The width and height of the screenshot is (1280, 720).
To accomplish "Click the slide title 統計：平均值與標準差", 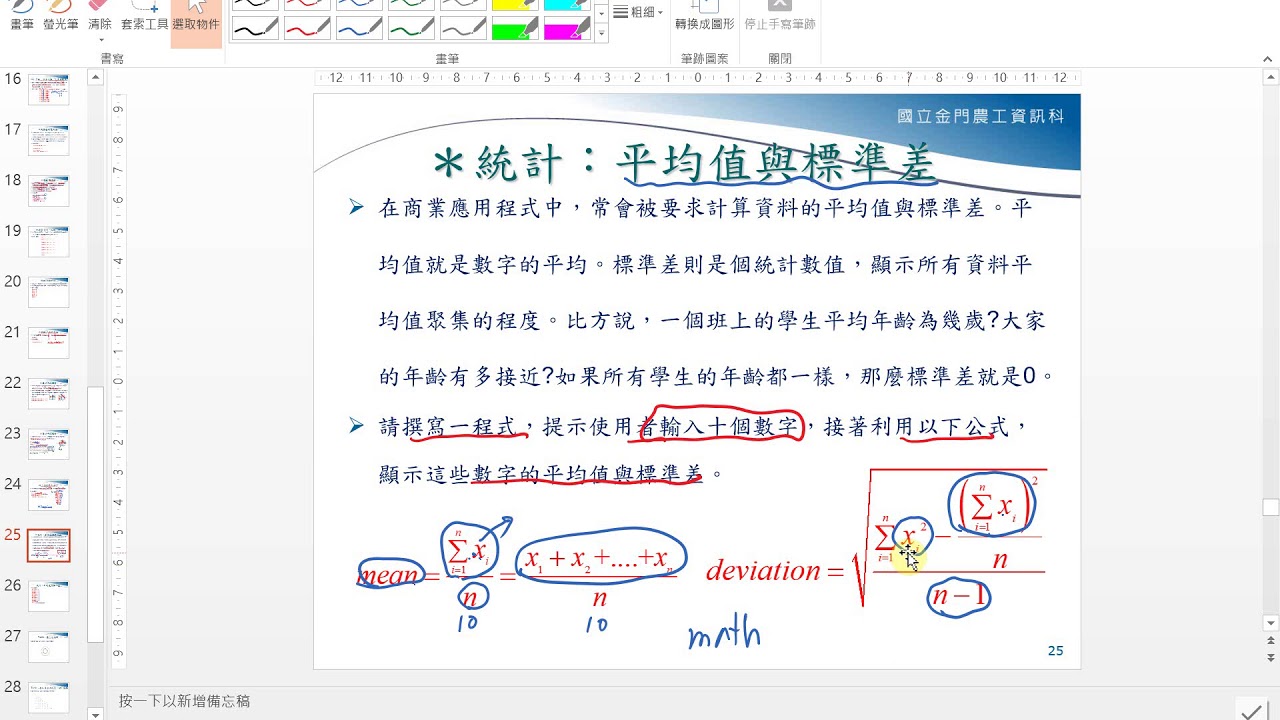I will click(685, 163).
